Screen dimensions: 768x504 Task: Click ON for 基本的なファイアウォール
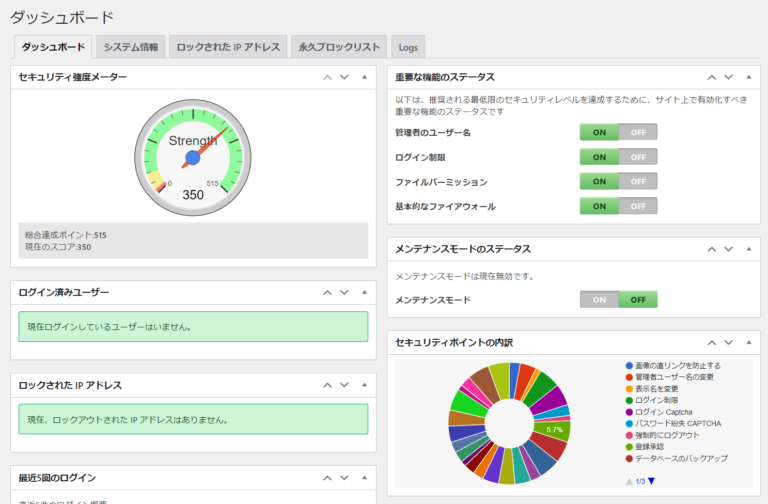(599, 206)
